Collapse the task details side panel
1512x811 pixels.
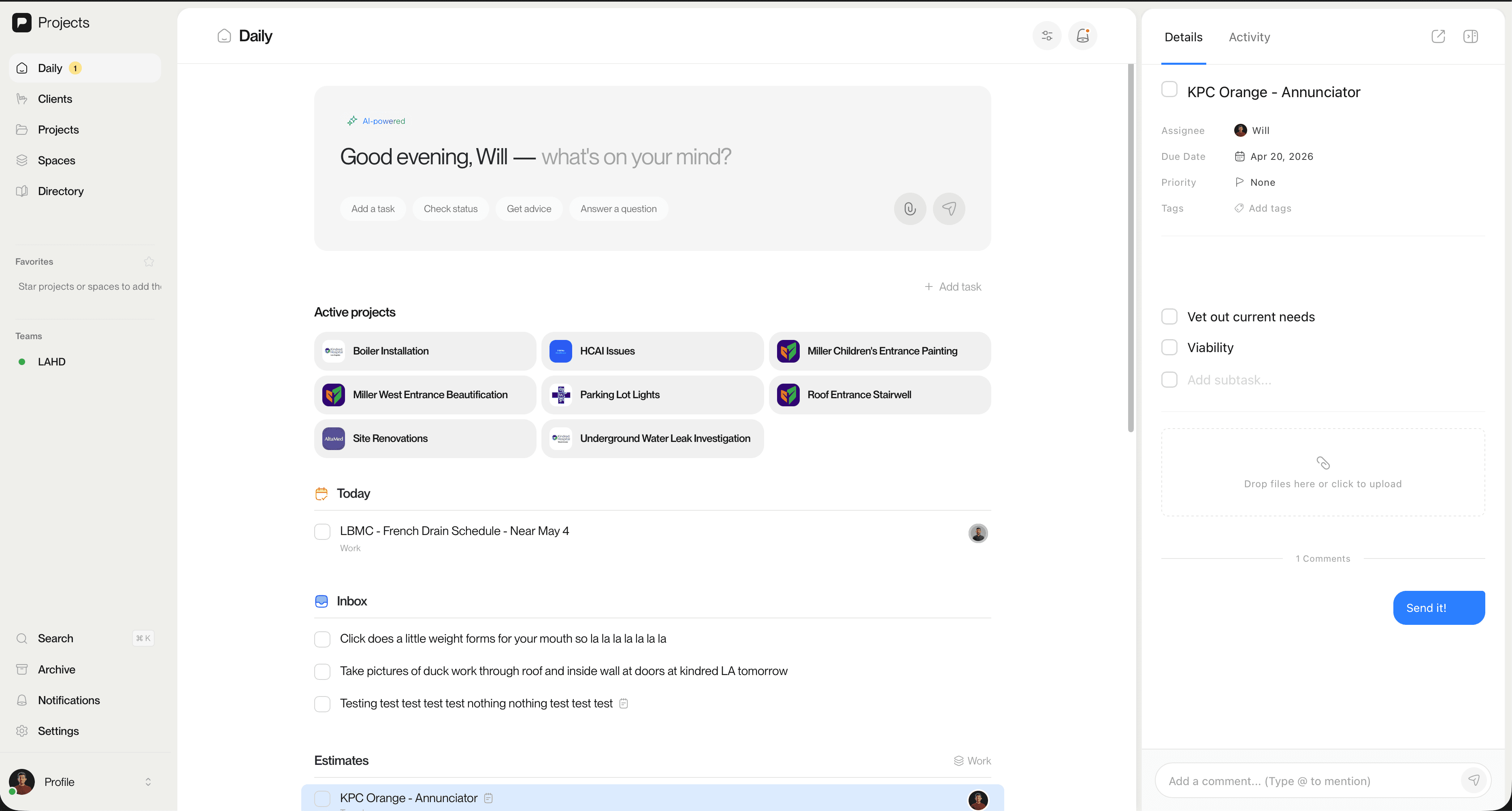click(x=1471, y=36)
